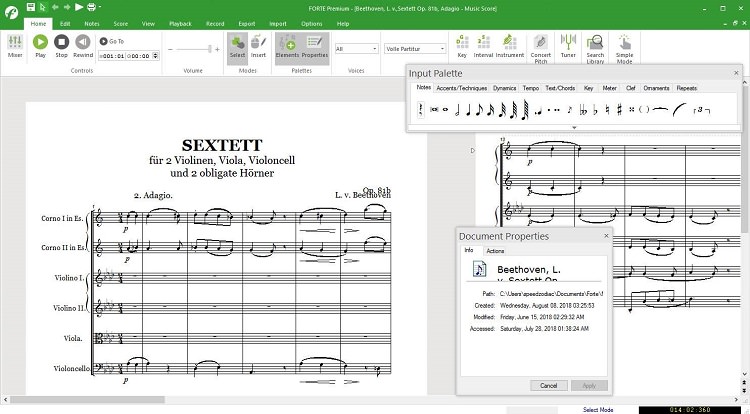Click the Go To button
Screen dimensions: 750x414
[111, 42]
